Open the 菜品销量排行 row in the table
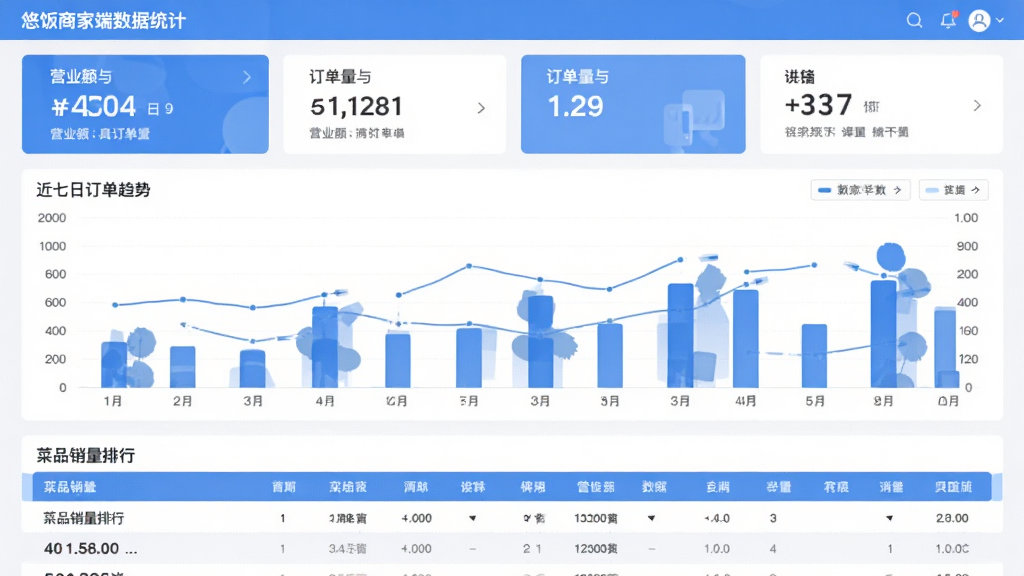The width and height of the screenshot is (1024, 576). click(x=512, y=518)
